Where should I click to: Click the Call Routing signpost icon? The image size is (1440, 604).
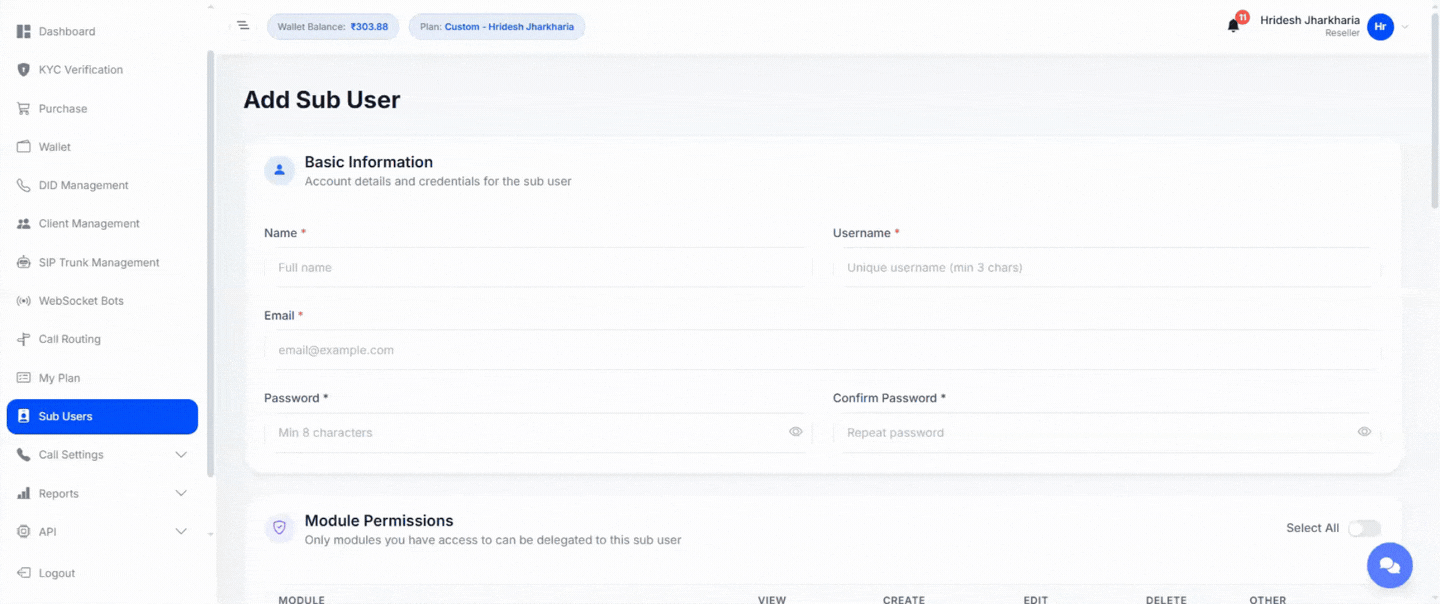24,340
